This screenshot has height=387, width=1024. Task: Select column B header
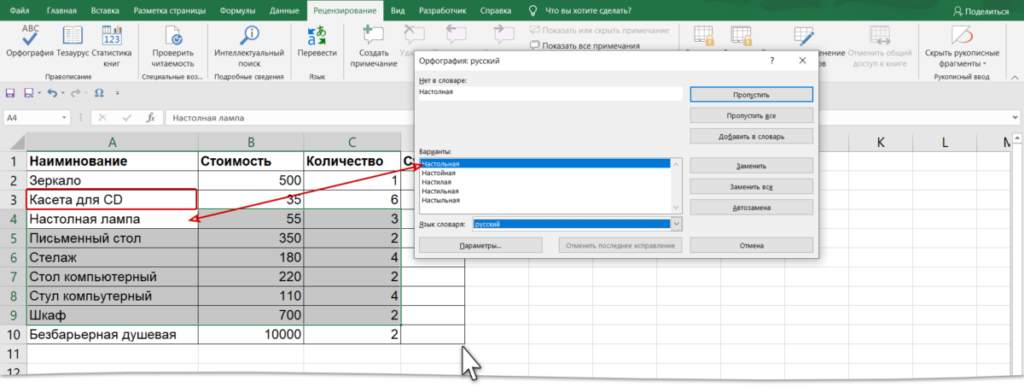(251, 142)
